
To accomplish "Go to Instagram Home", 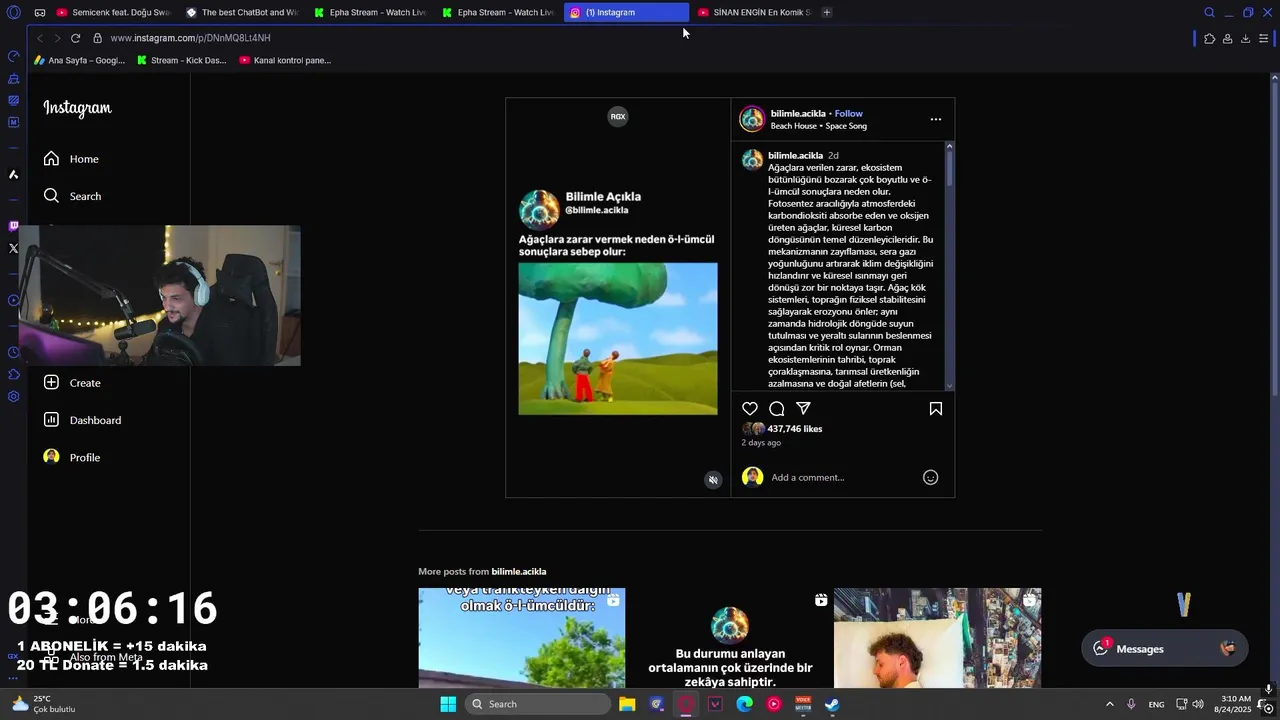I will (x=71, y=159).
